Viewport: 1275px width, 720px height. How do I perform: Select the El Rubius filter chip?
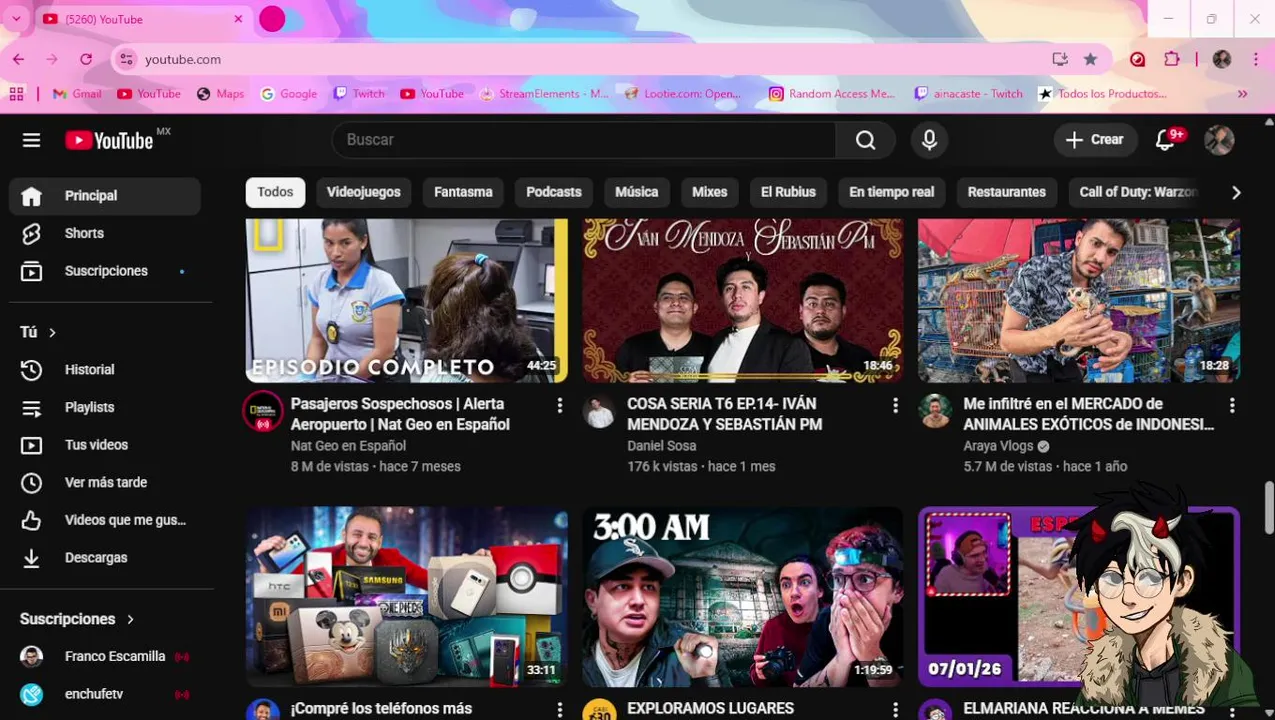tap(788, 192)
